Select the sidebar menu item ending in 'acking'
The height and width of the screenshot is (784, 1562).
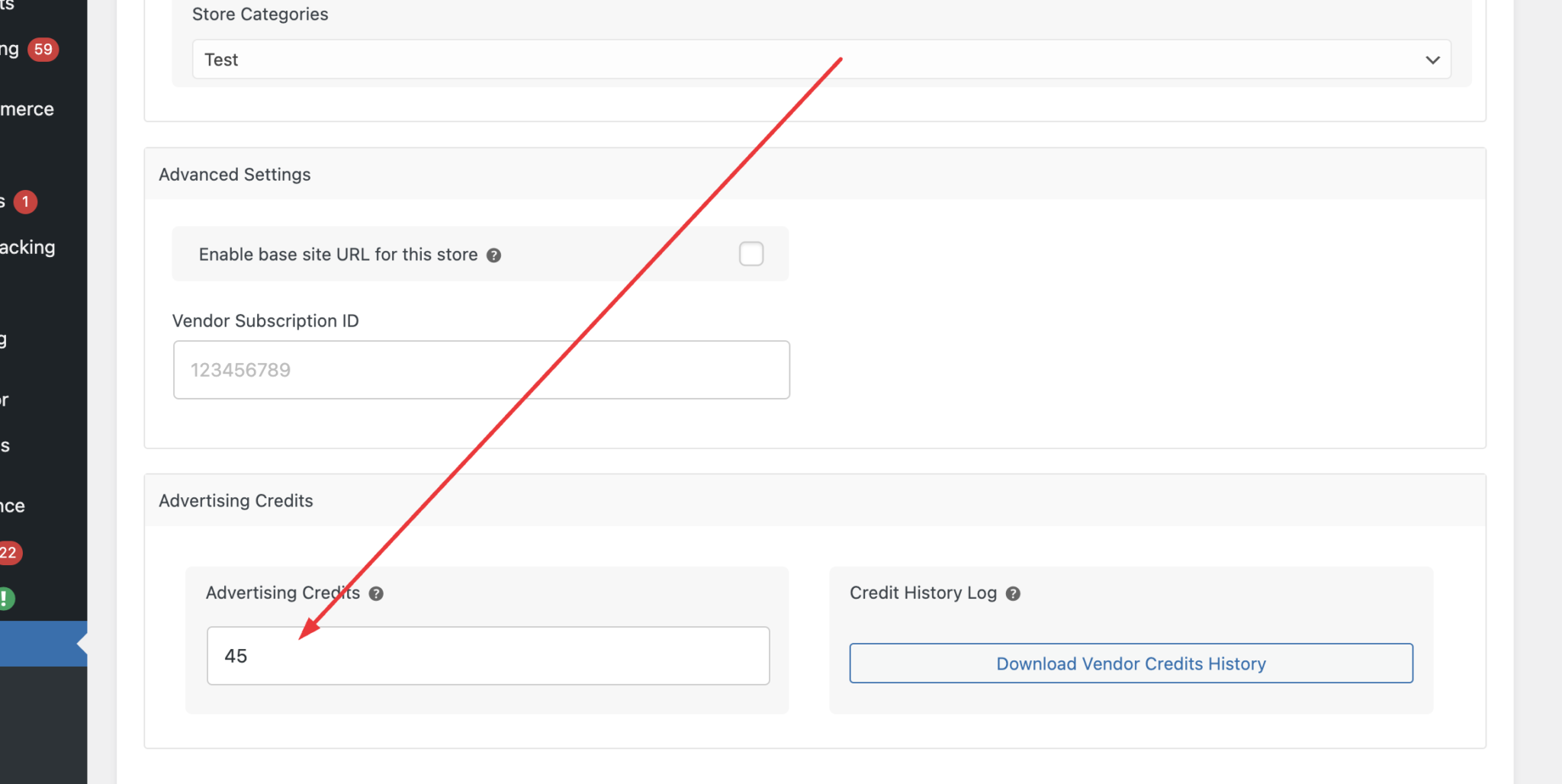(27, 247)
